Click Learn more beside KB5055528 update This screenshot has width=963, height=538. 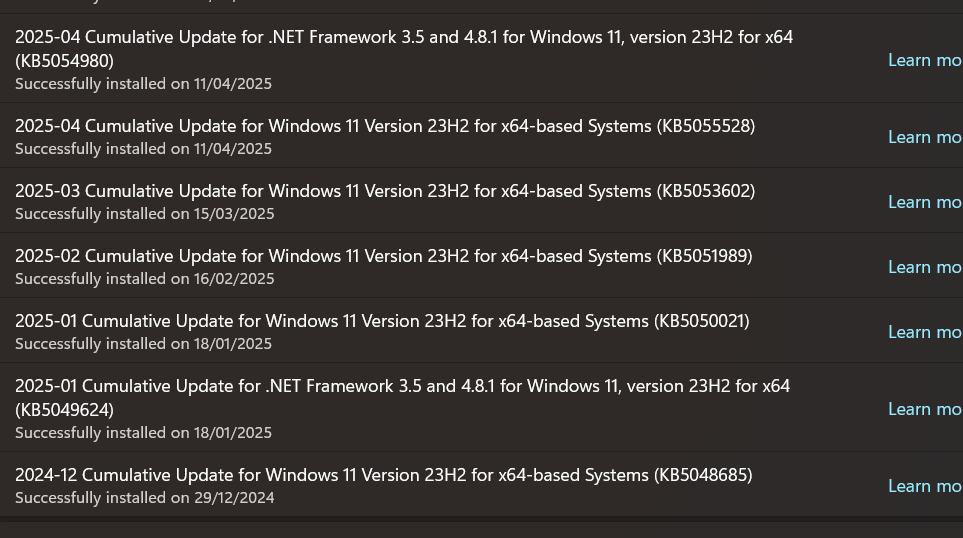tap(924, 137)
